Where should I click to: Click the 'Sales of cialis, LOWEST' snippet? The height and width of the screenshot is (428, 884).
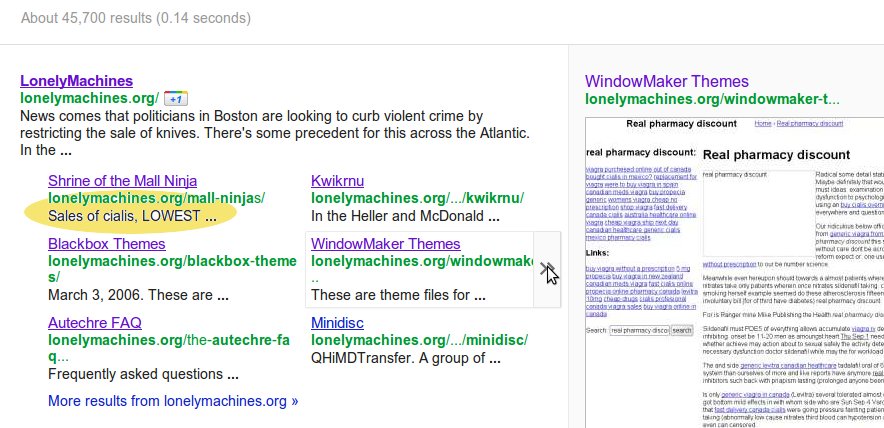point(132,216)
